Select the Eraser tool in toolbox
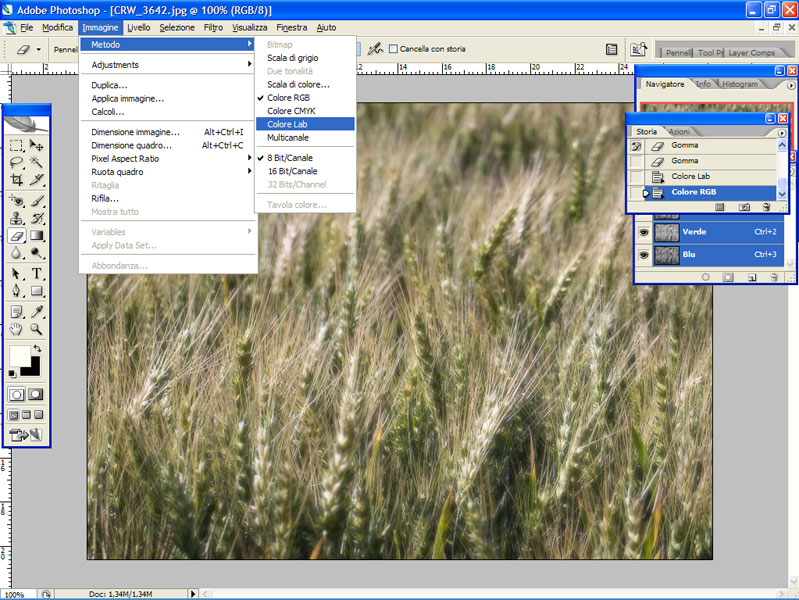The width and height of the screenshot is (799, 600). click(x=16, y=236)
